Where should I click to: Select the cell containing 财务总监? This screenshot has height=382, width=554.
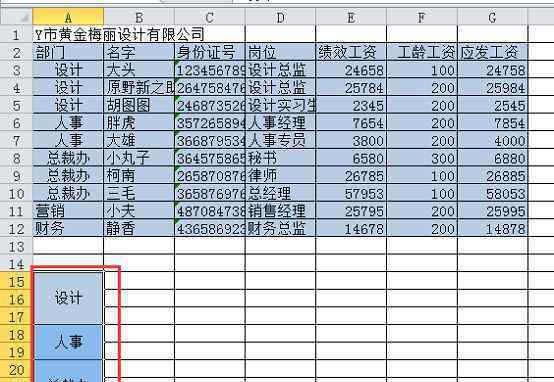click(280, 229)
